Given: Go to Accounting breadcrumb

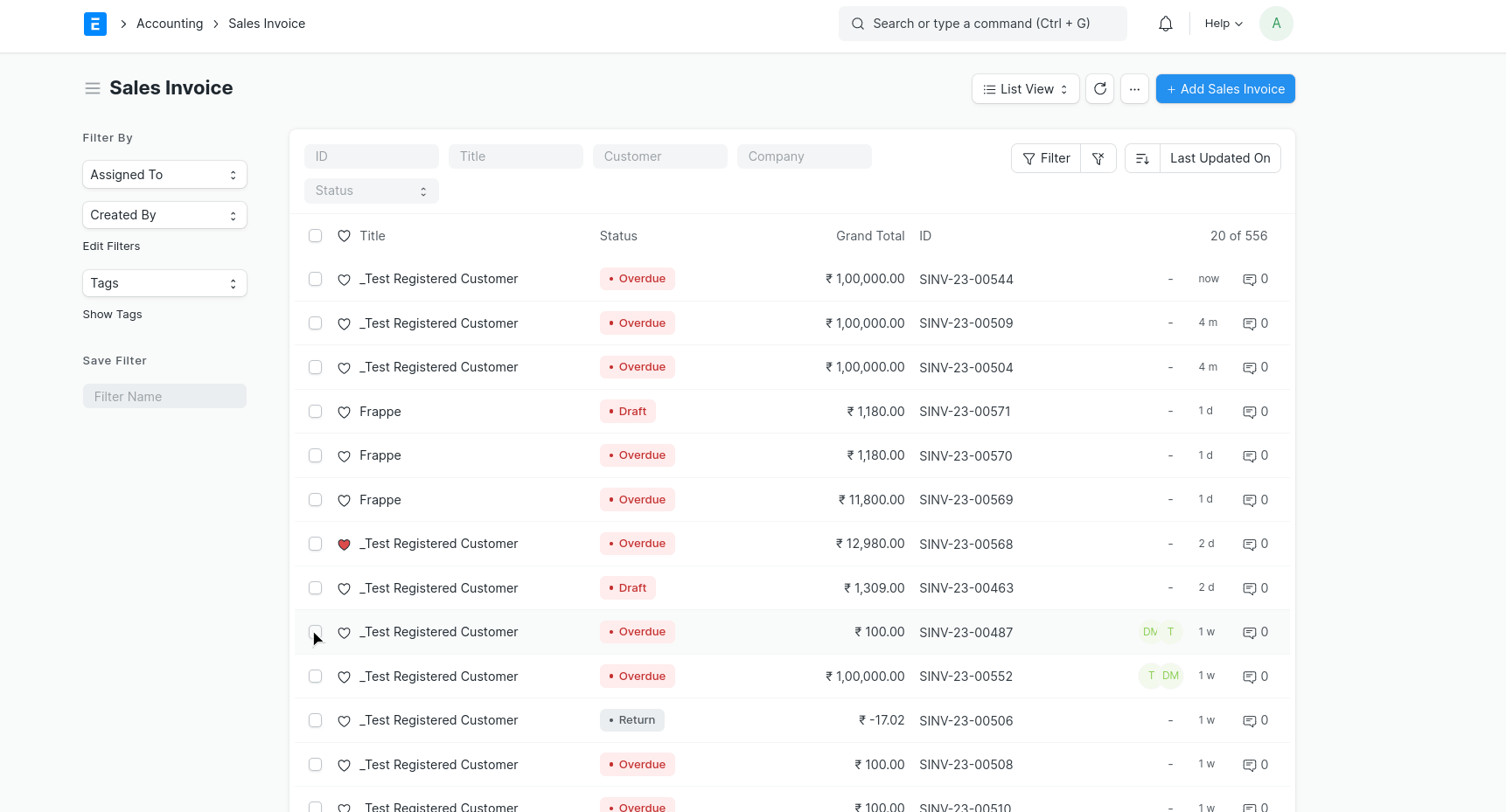Looking at the screenshot, I should click(x=170, y=24).
